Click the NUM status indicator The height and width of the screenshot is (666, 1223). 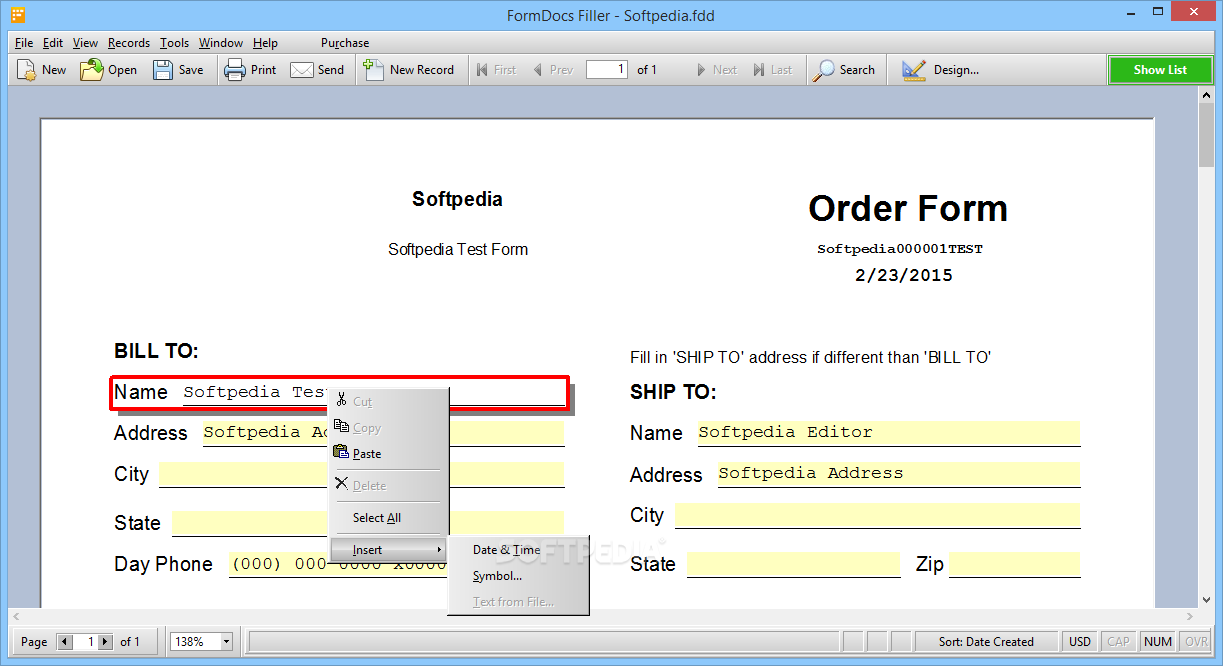[1158, 642]
